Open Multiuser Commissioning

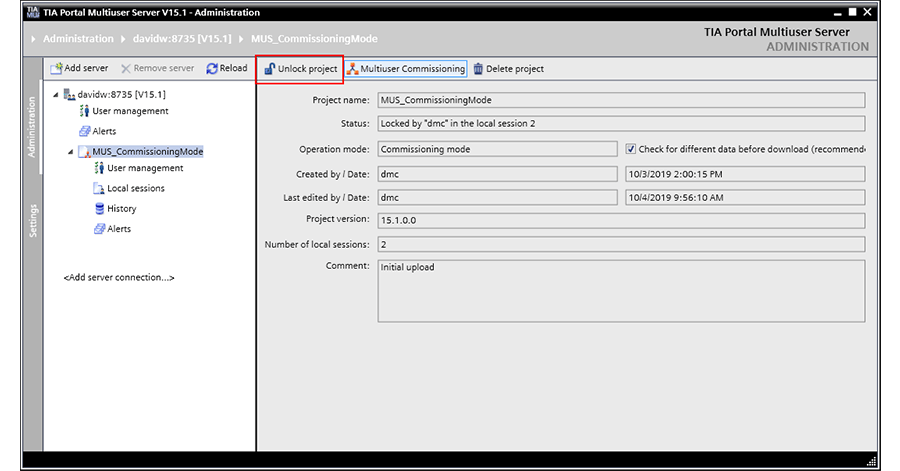point(406,69)
